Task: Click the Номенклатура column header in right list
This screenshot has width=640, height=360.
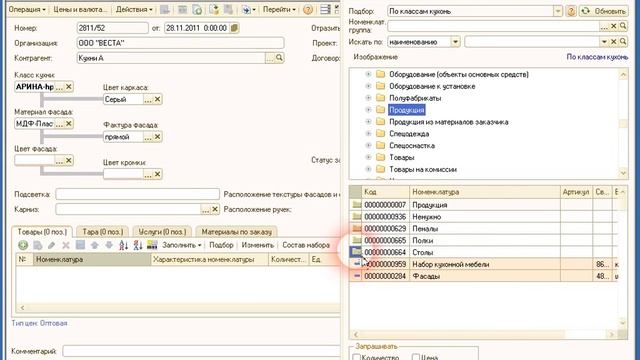Action: [484, 191]
